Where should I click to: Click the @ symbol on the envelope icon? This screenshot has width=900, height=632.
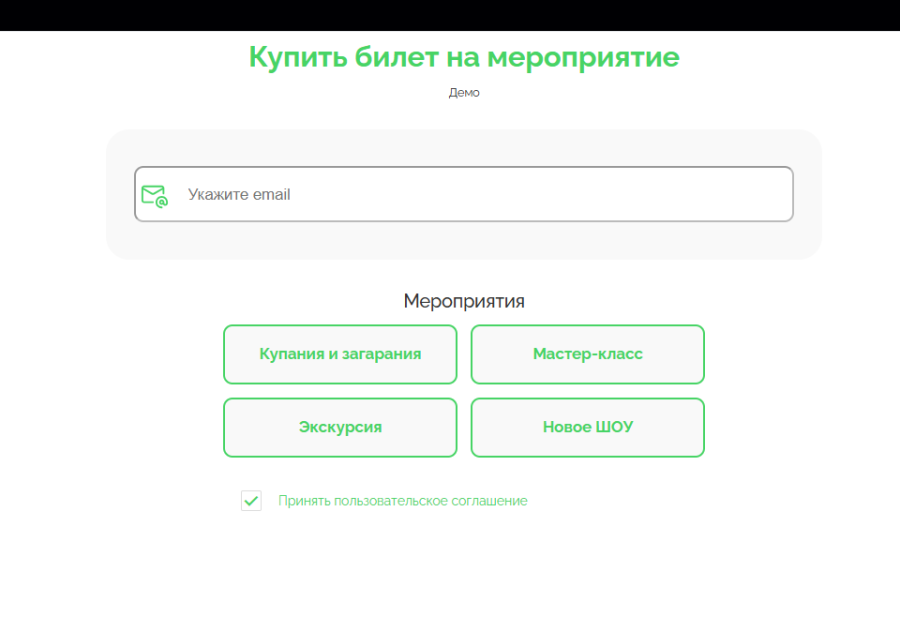tap(162, 202)
